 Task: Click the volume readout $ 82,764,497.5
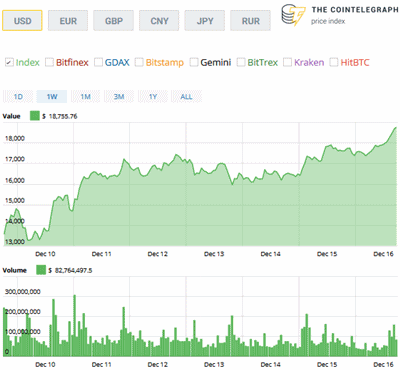(x=70, y=270)
